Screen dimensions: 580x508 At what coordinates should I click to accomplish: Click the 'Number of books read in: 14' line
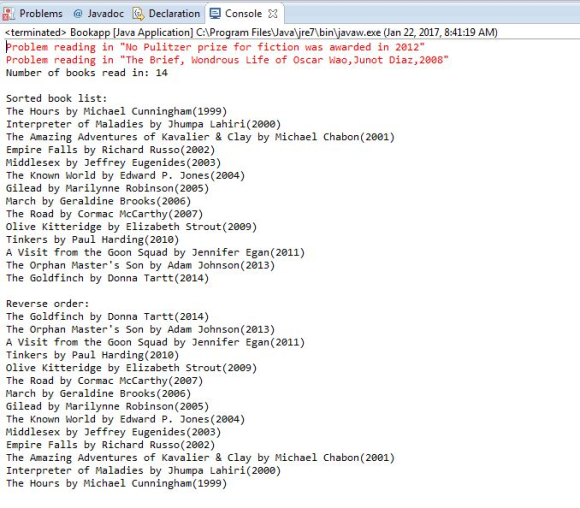coord(87,73)
